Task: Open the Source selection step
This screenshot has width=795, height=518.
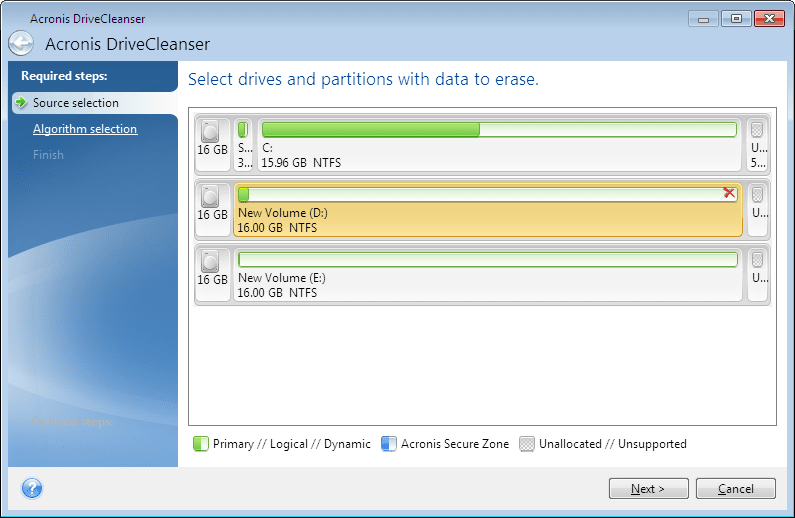Action: (x=76, y=103)
